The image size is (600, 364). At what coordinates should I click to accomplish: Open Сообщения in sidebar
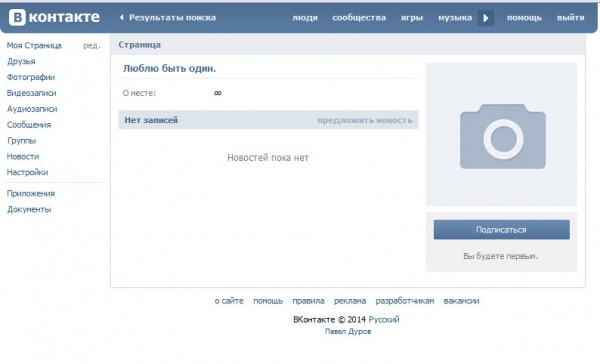click(x=29, y=125)
